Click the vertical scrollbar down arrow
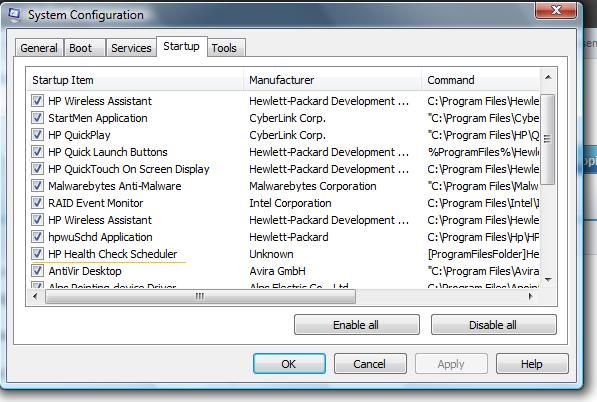Screen dimensions: 597x402 coord(548,279)
